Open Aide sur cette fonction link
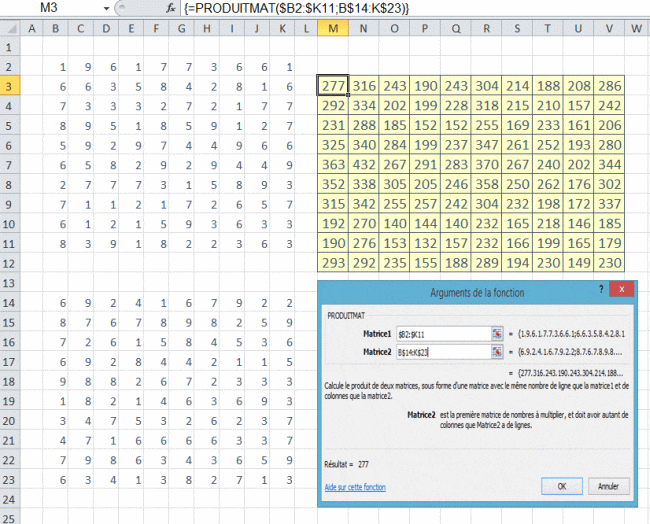Viewport: 650px width, 524px height. (355, 487)
